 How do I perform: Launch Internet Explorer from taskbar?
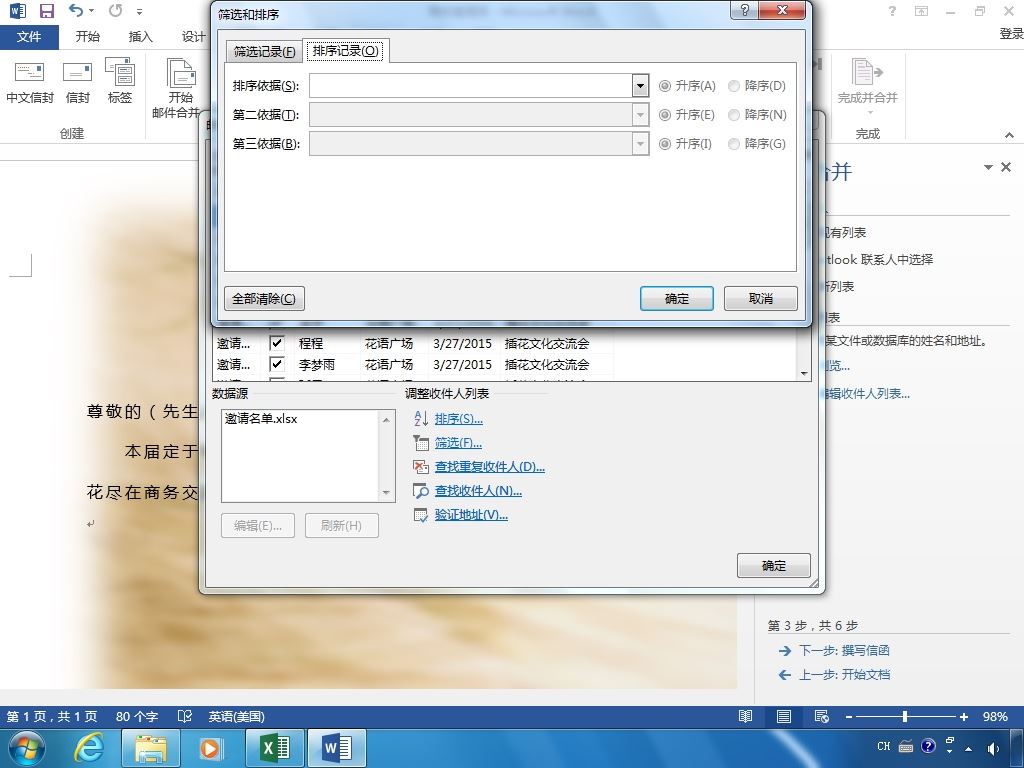coord(88,748)
